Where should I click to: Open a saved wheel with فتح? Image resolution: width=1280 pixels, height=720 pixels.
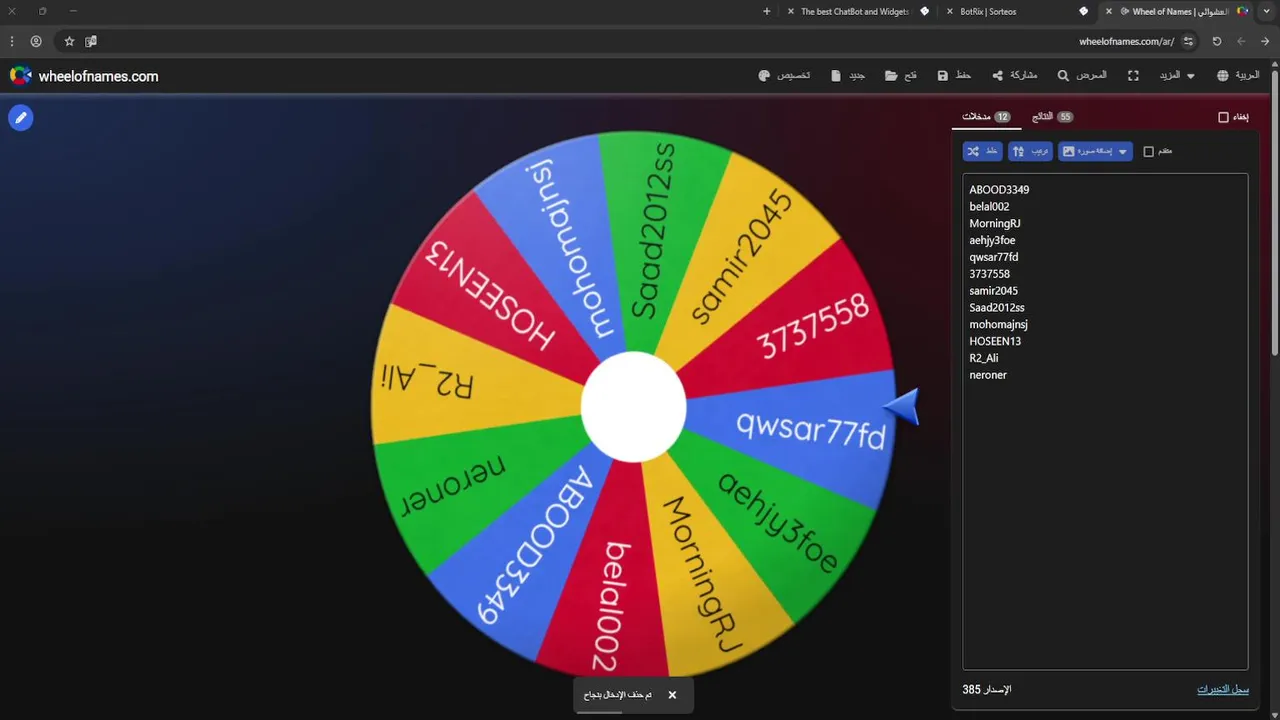(901, 76)
